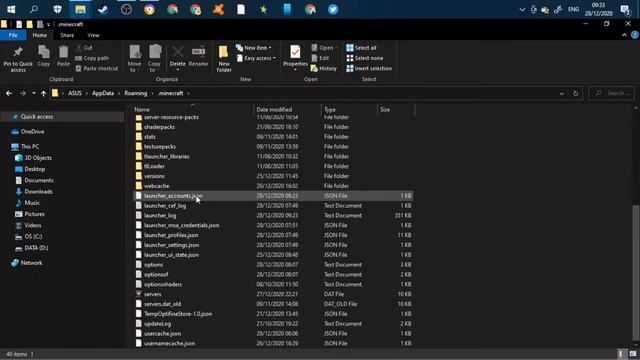Expand the address bar history dropdown
Image resolution: width=640 pixels, height=360 pixels.
tap(562, 93)
